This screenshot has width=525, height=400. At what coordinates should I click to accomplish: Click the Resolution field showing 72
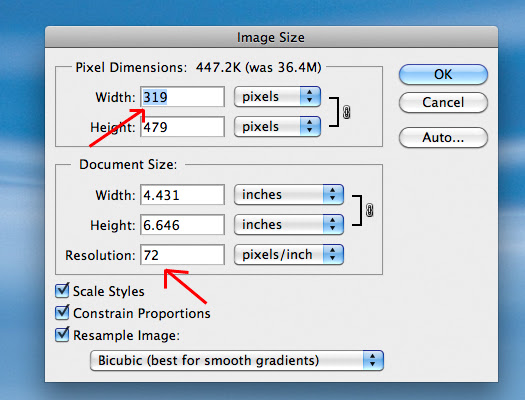[x=182, y=255]
